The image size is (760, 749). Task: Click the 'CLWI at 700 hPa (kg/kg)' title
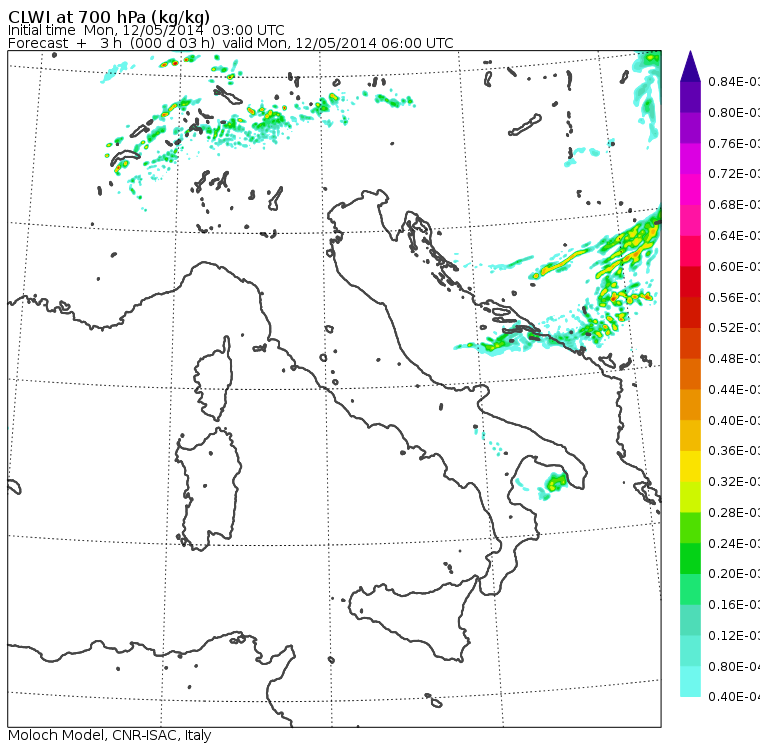pos(109,17)
